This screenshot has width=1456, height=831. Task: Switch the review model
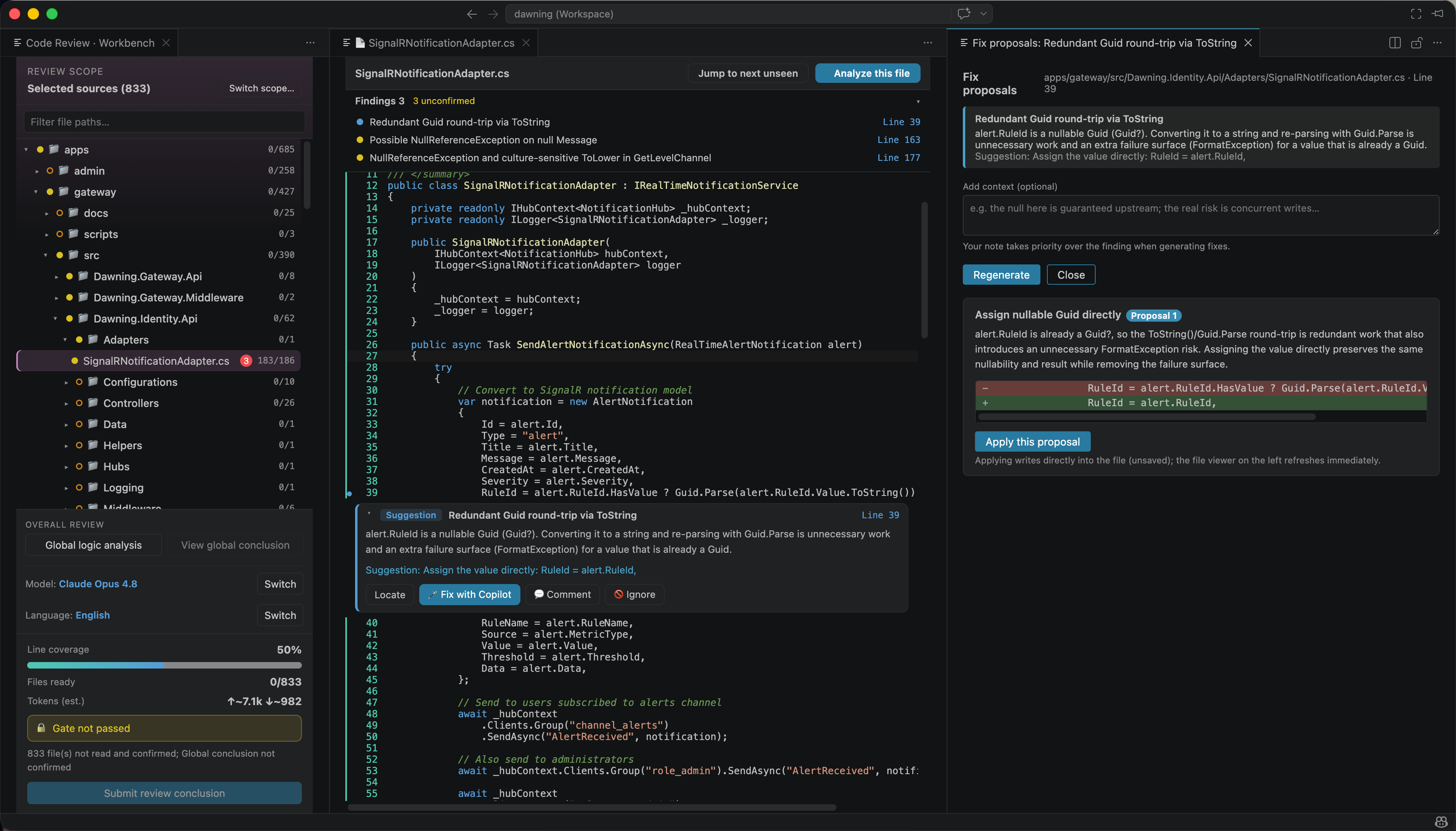pos(280,584)
